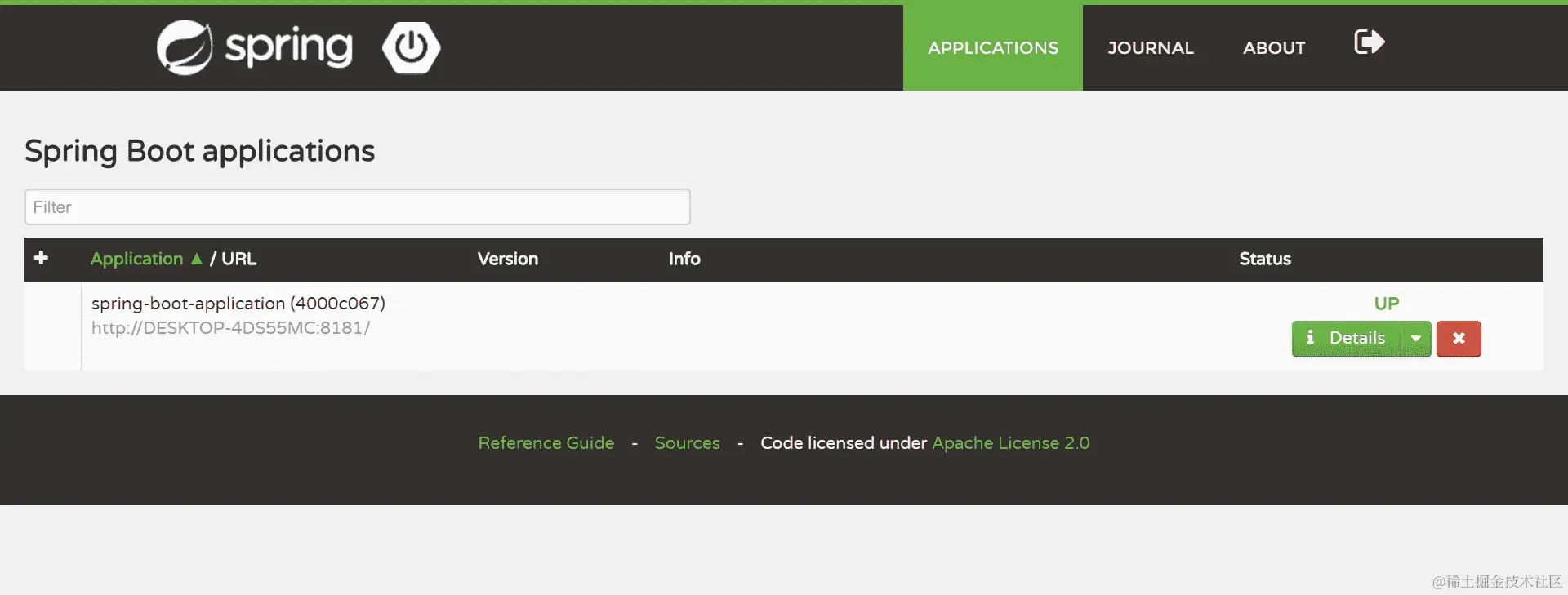The image size is (1568, 595).
Task: Click the Spring Boot power hexagon icon
Action: point(411,47)
